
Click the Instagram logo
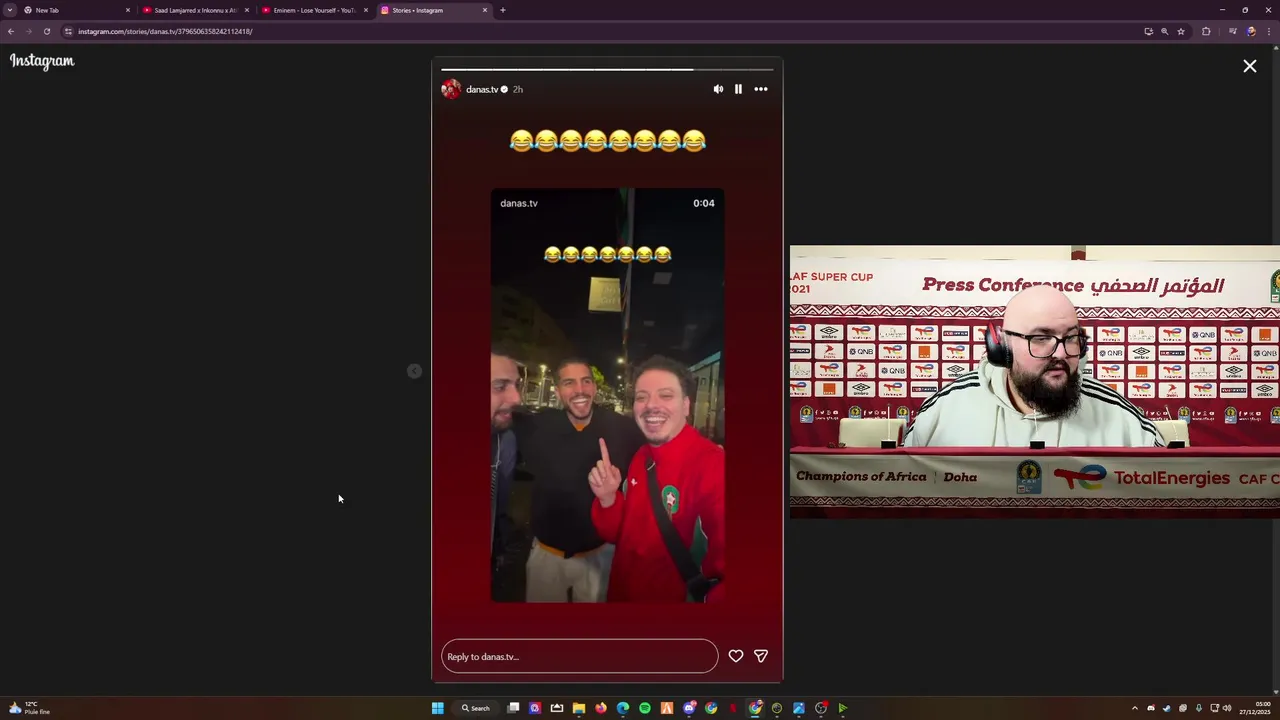(42, 61)
